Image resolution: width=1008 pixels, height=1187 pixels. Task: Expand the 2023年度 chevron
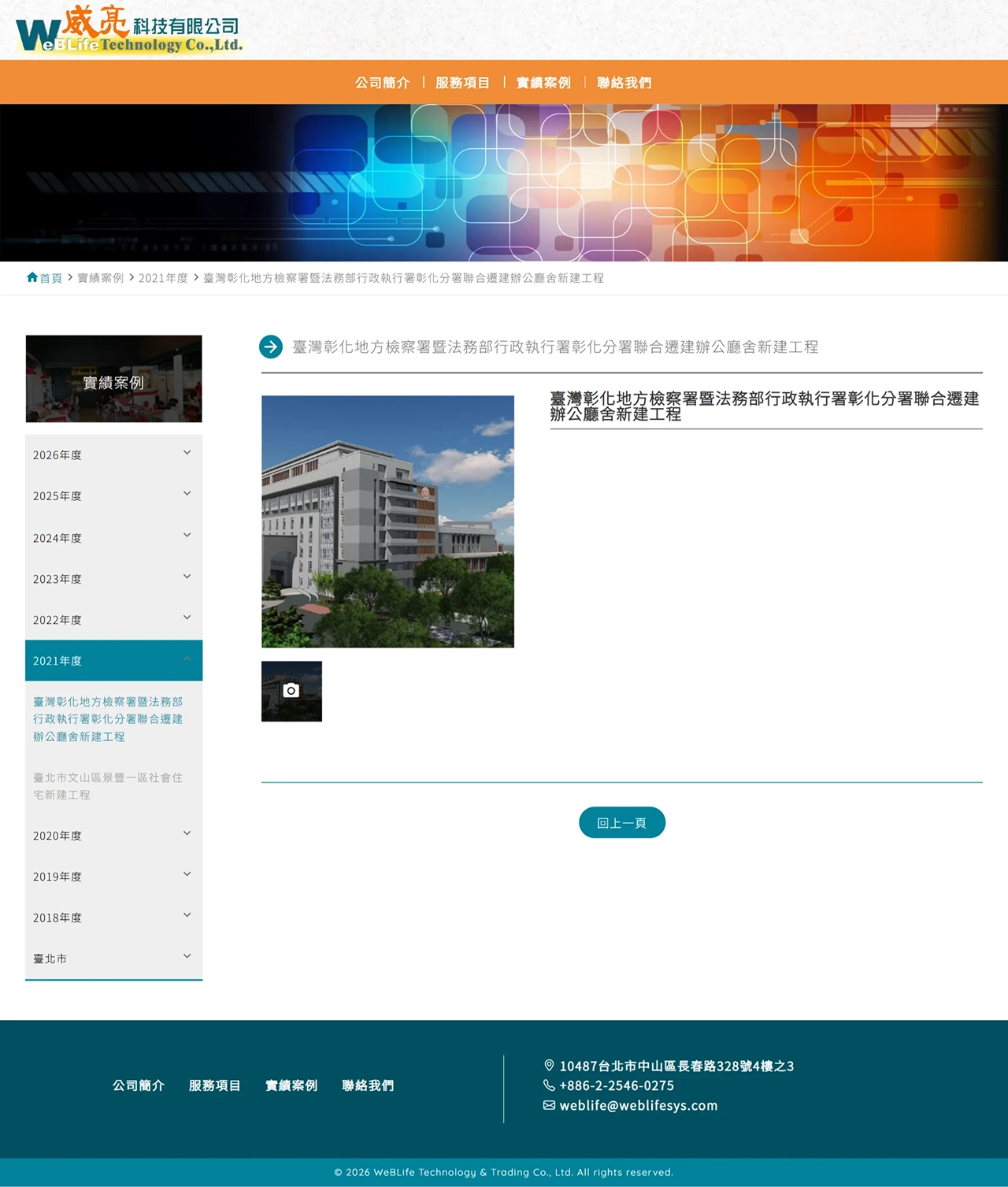tap(187, 577)
